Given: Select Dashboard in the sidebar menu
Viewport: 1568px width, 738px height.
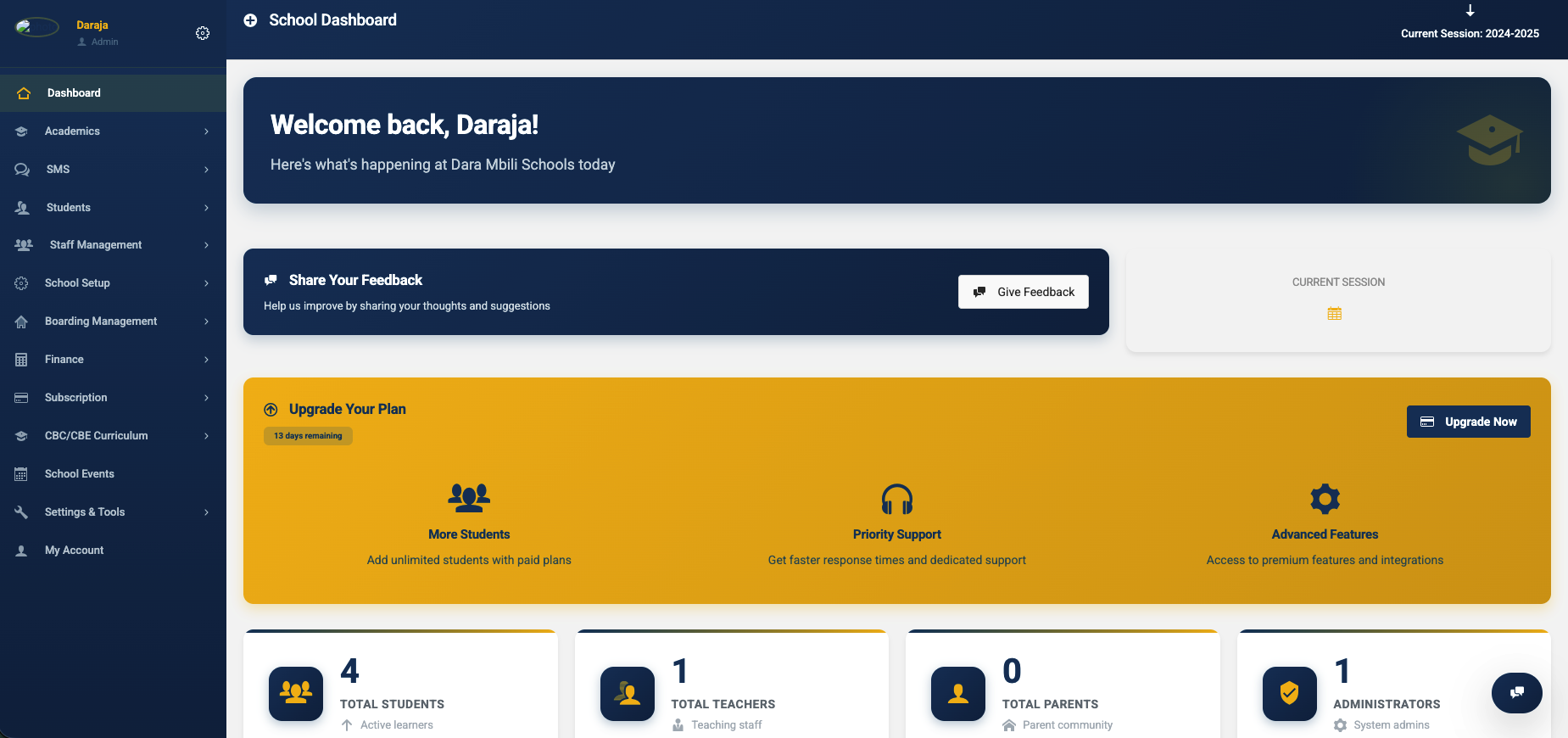Looking at the screenshot, I should (x=113, y=93).
